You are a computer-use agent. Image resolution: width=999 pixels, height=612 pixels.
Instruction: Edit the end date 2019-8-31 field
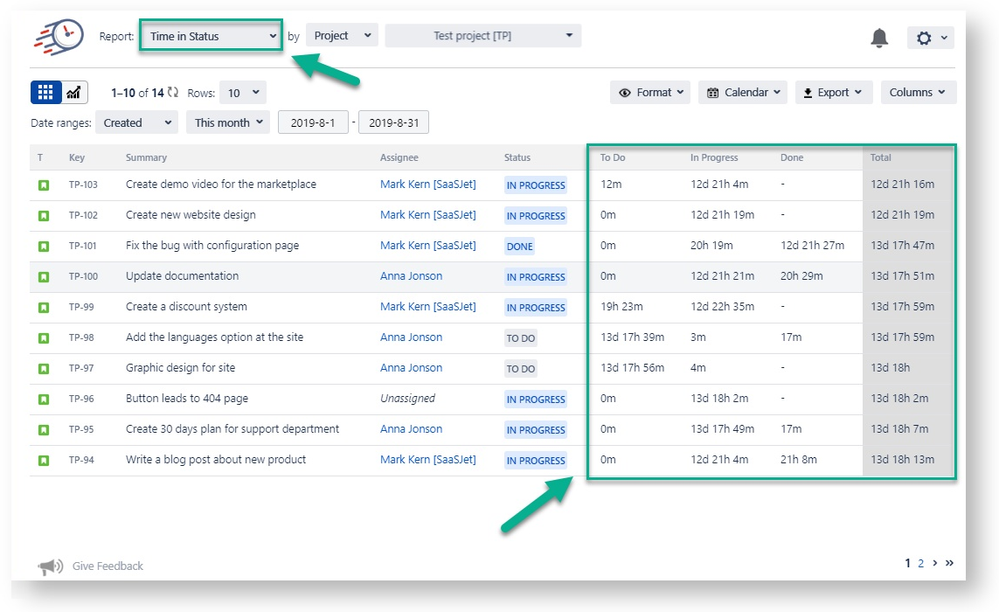tap(394, 122)
